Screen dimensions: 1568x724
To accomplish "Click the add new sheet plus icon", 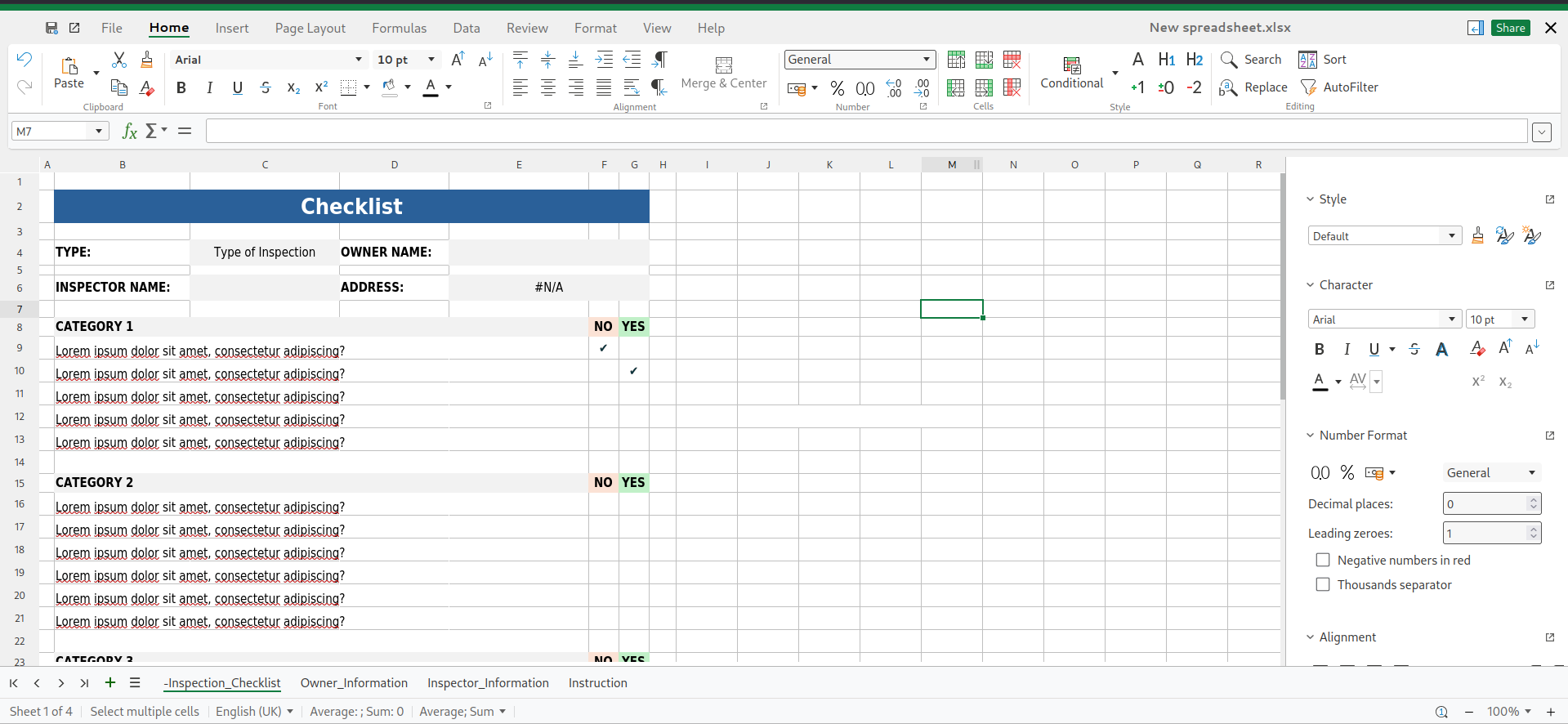I will [110, 683].
